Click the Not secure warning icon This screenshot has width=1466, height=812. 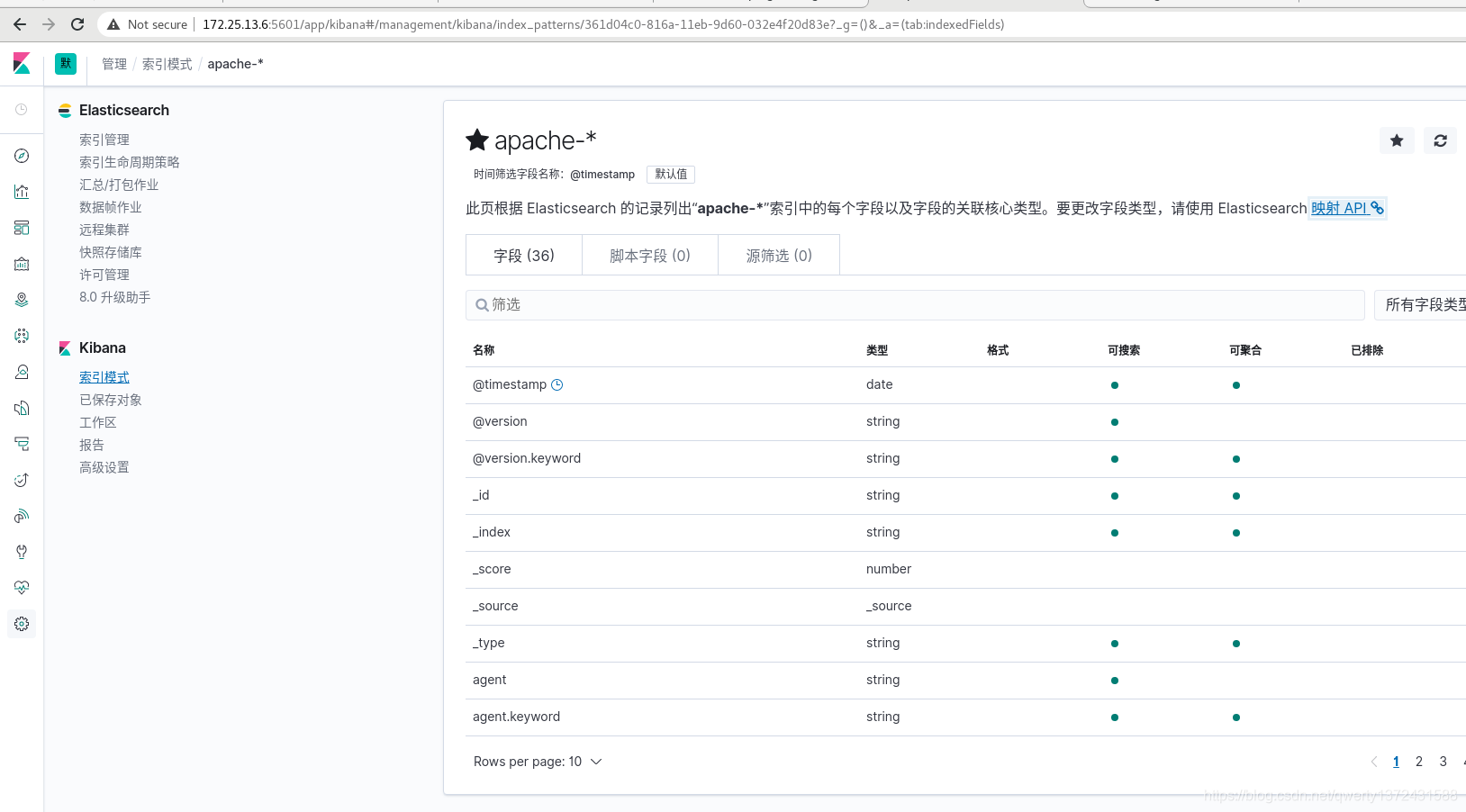[113, 24]
